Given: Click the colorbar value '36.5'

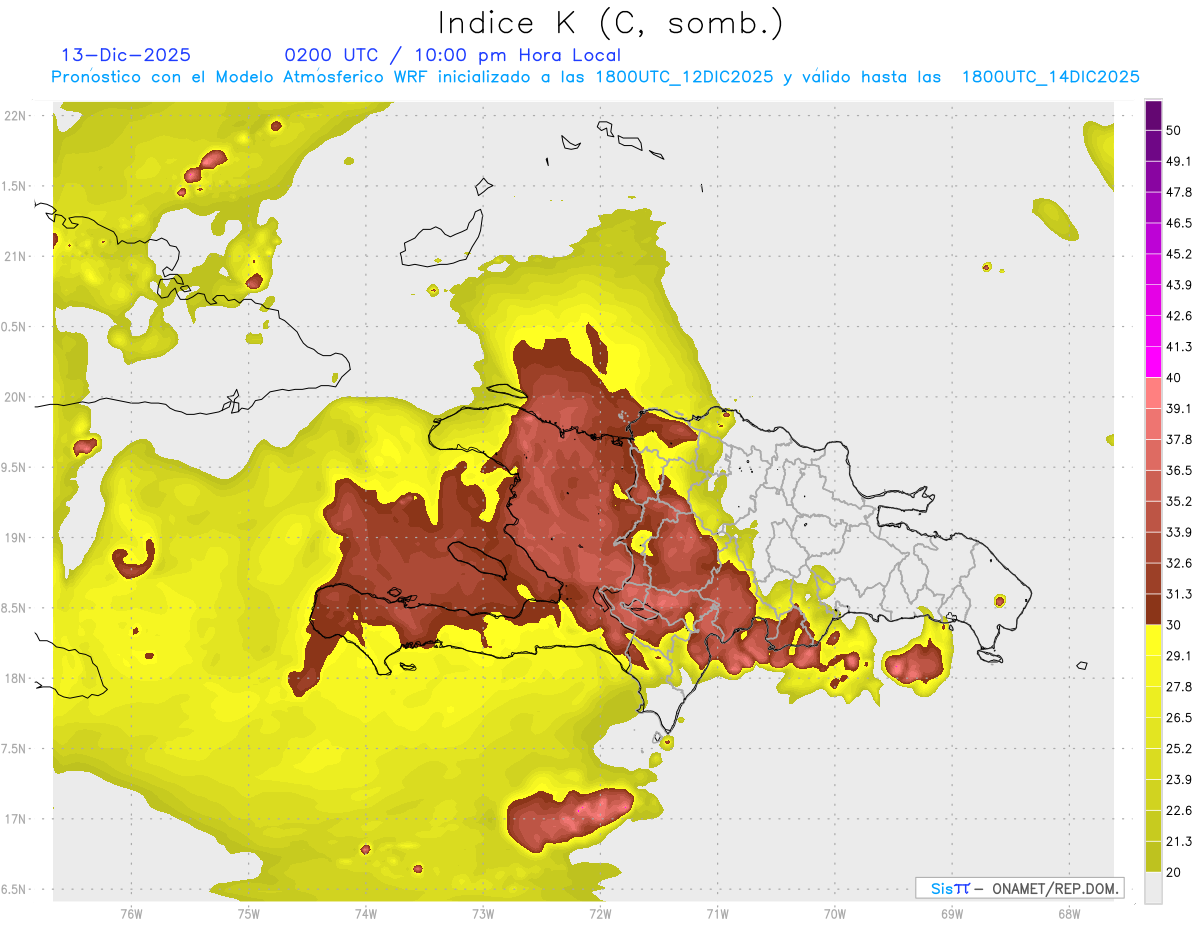Looking at the screenshot, I should [1179, 471].
